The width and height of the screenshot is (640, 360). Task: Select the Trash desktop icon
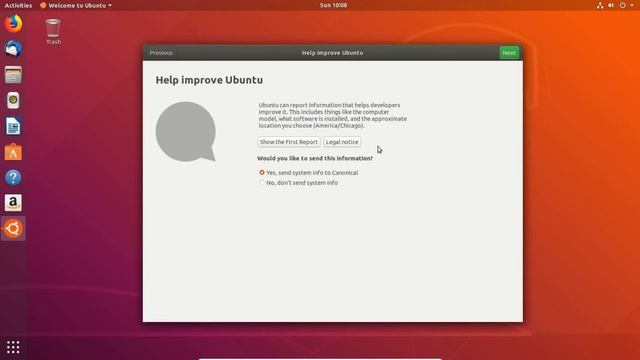coord(53,31)
